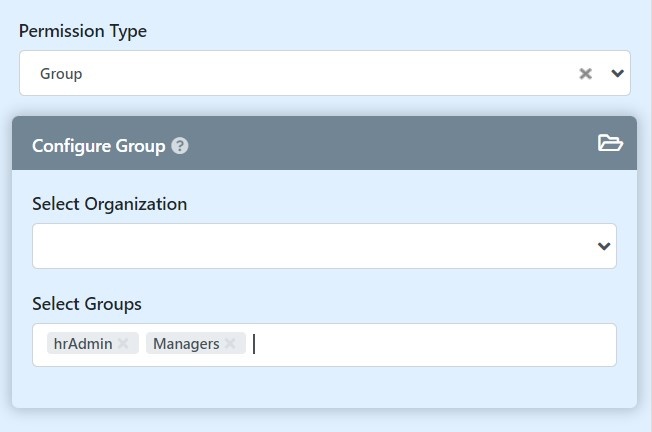
Task: Click the Select Groups label
Action: click(x=87, y=303)
